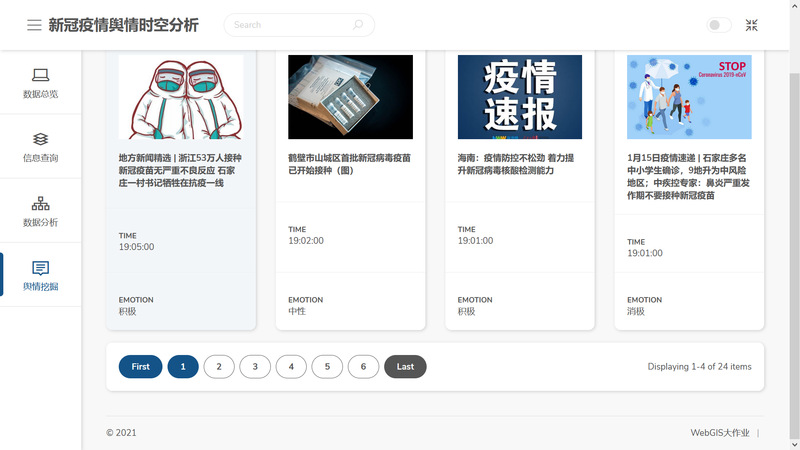The height and width of the screenshot is (450, 800).
Task: Go to the First page
Action: click(140, 367)
